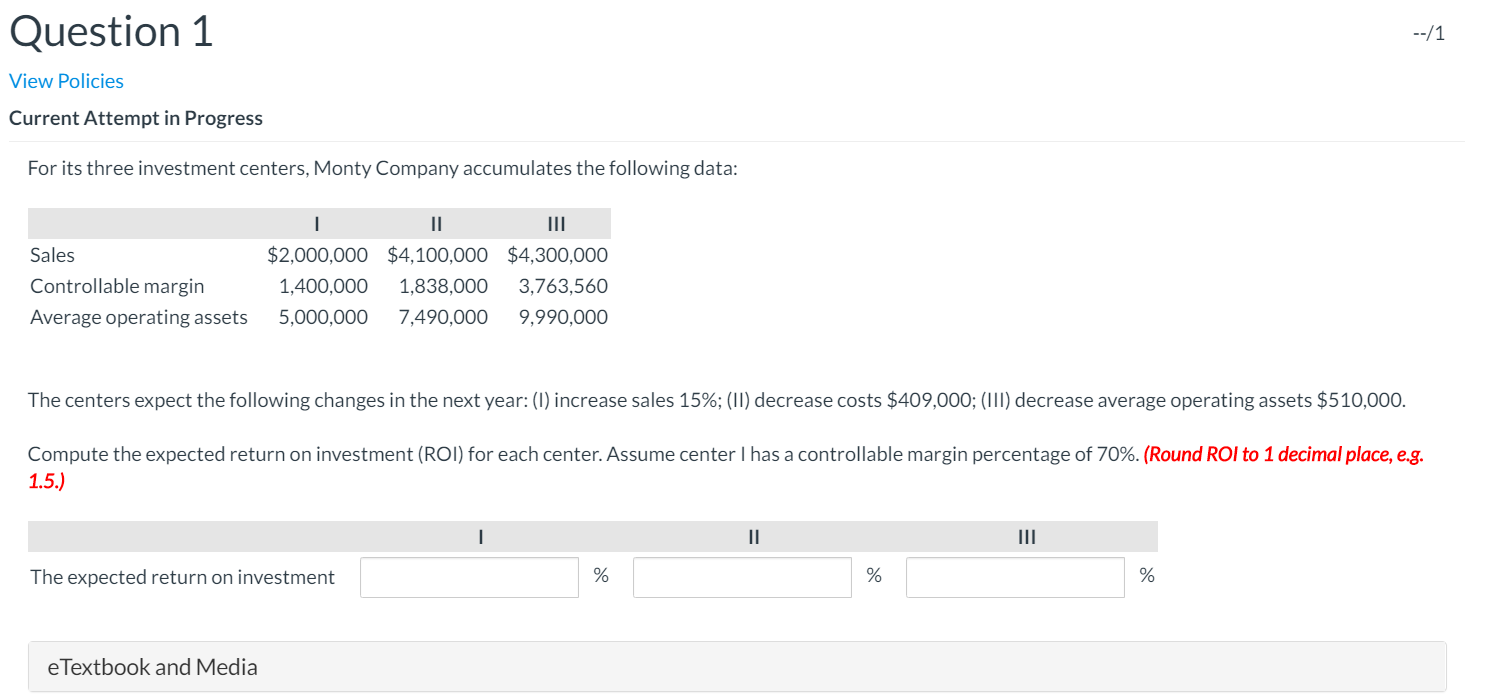Click the ROI input field for center I
The image size is (1499, 696).
tap(468, 576)
